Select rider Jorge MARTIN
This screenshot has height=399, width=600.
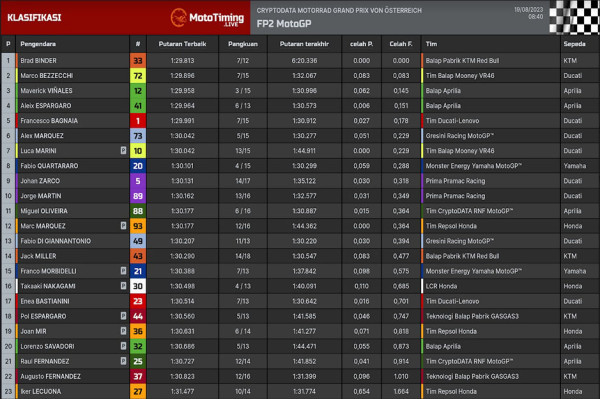(x=41, y=196)
